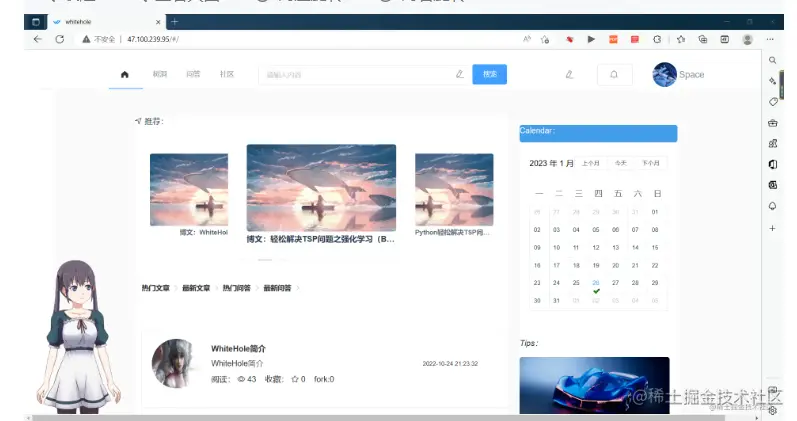Open the blue sports car Tips image
This screenshot has width=797, height=421.
click(594, 385)
